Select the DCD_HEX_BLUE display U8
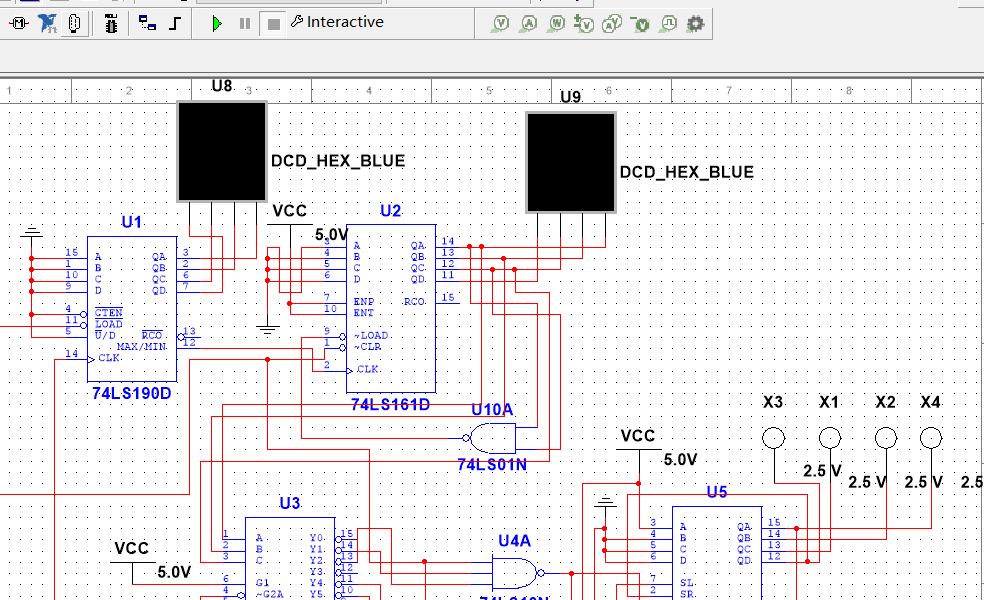The image size is (984, 600). (x=221, y=150)
